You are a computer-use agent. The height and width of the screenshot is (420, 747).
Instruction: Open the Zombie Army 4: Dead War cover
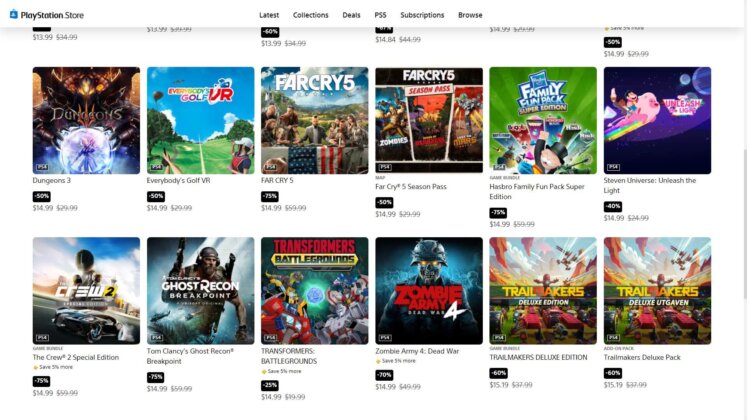click(x=429, y=291)
